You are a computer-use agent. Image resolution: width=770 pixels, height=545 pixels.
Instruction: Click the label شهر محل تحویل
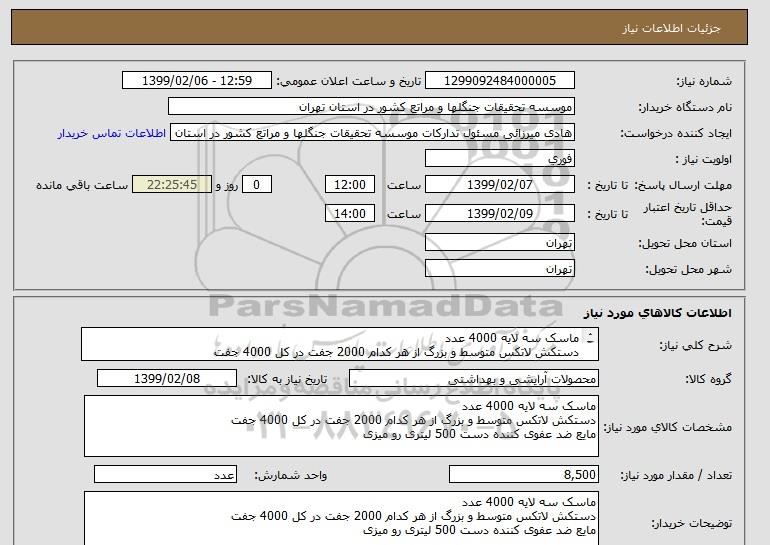[688, 269]
